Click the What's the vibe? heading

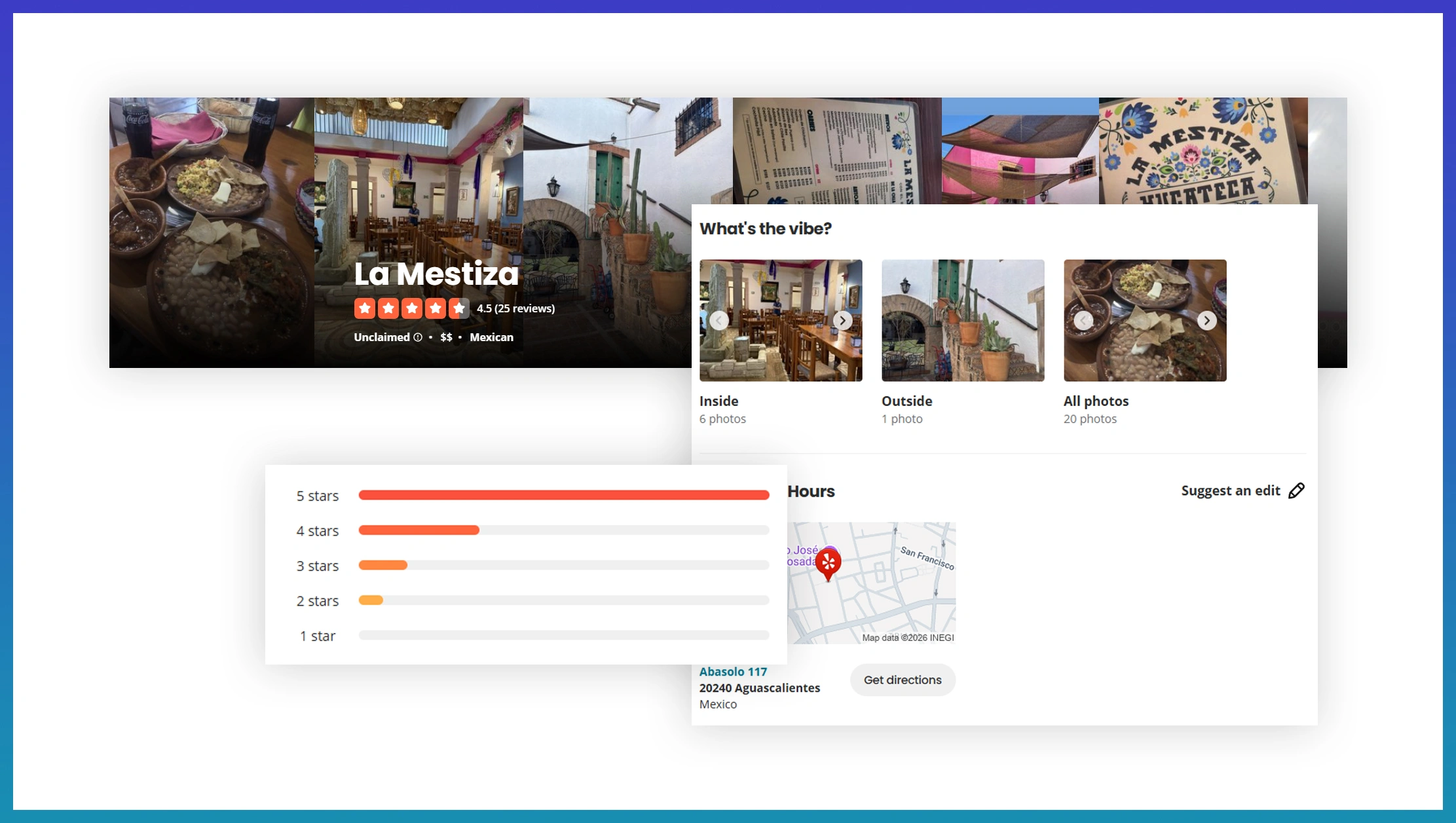coord(765,229)
